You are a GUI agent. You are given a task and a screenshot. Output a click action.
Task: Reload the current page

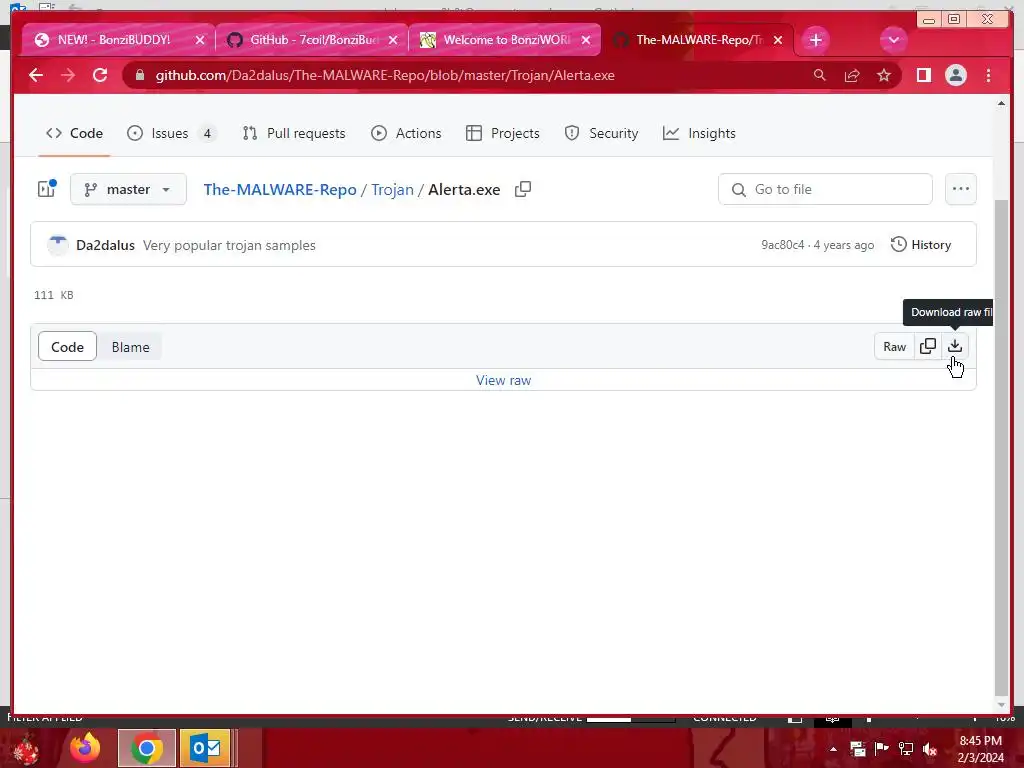click(100, 75)
